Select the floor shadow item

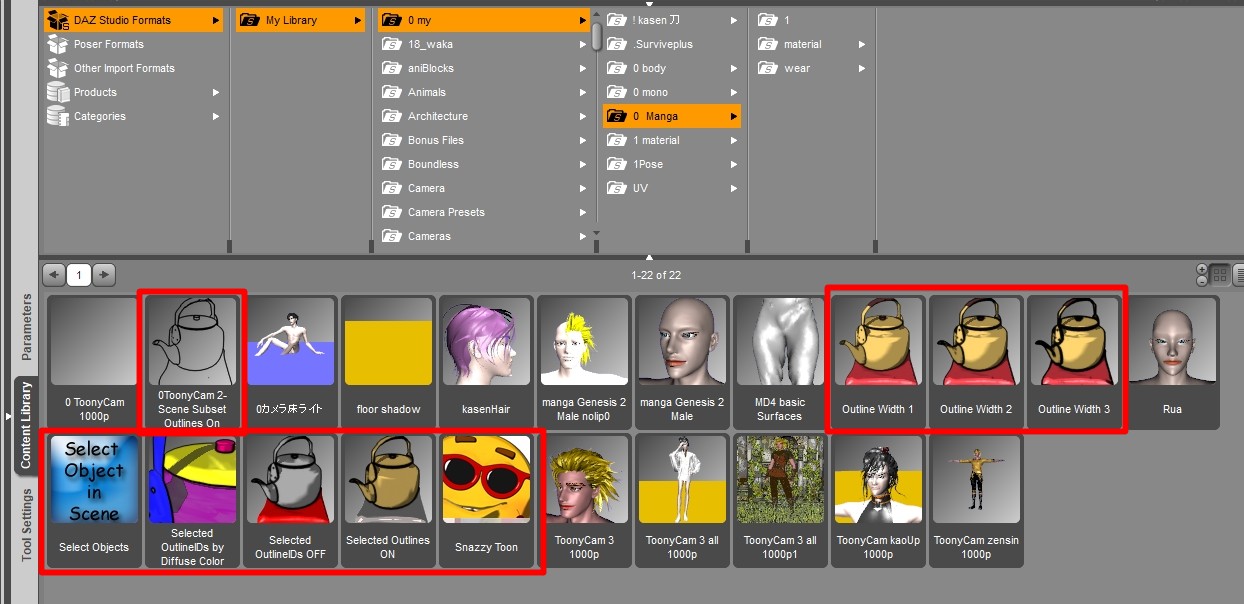[388, 363]
